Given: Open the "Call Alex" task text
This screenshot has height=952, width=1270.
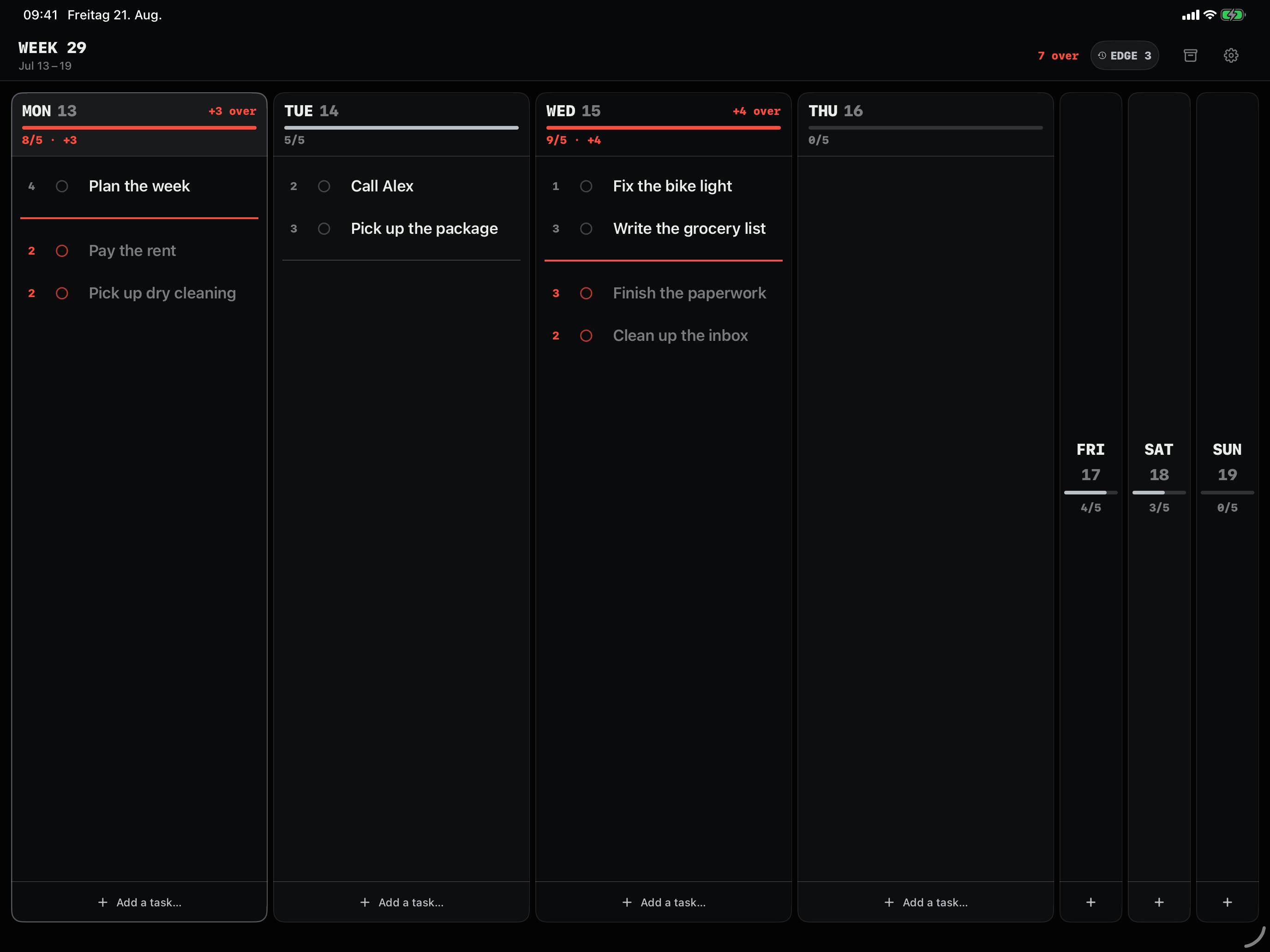Looking at the screenshot, I should [382, 186].
